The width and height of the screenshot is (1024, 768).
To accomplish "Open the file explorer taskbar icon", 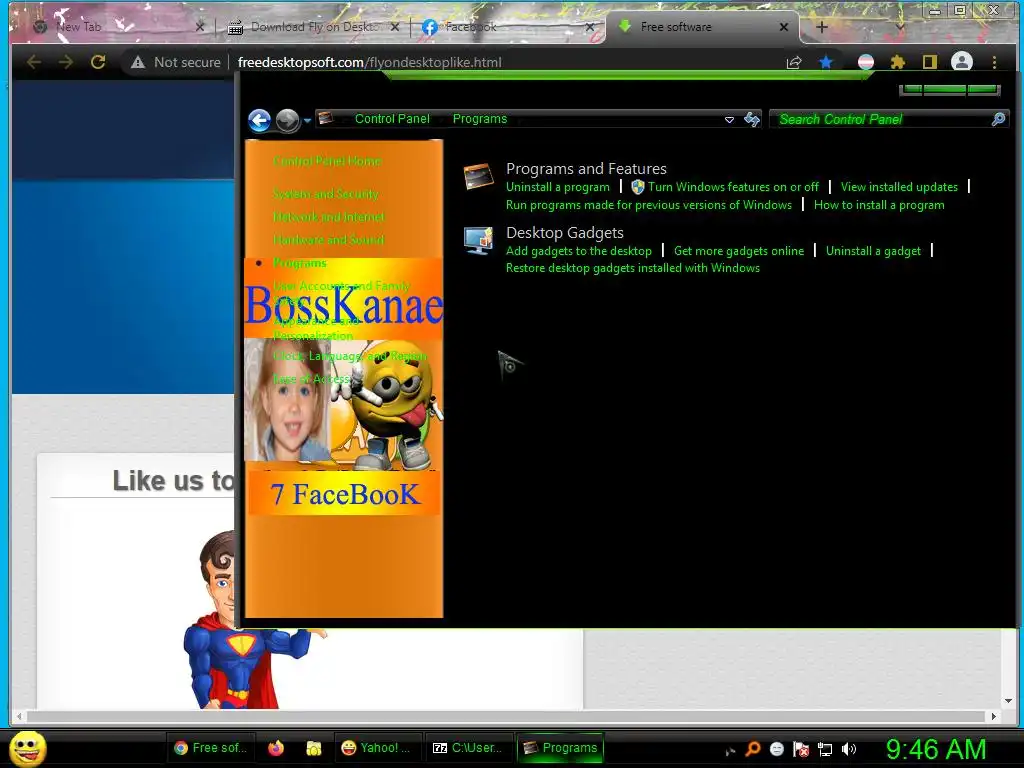I will 313,748.
